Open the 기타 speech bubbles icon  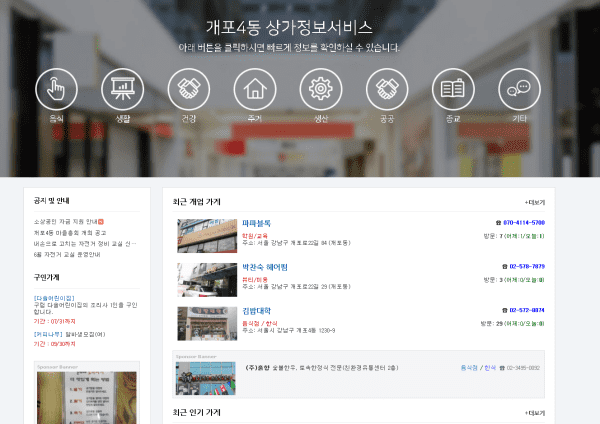(x=519, y=89)
